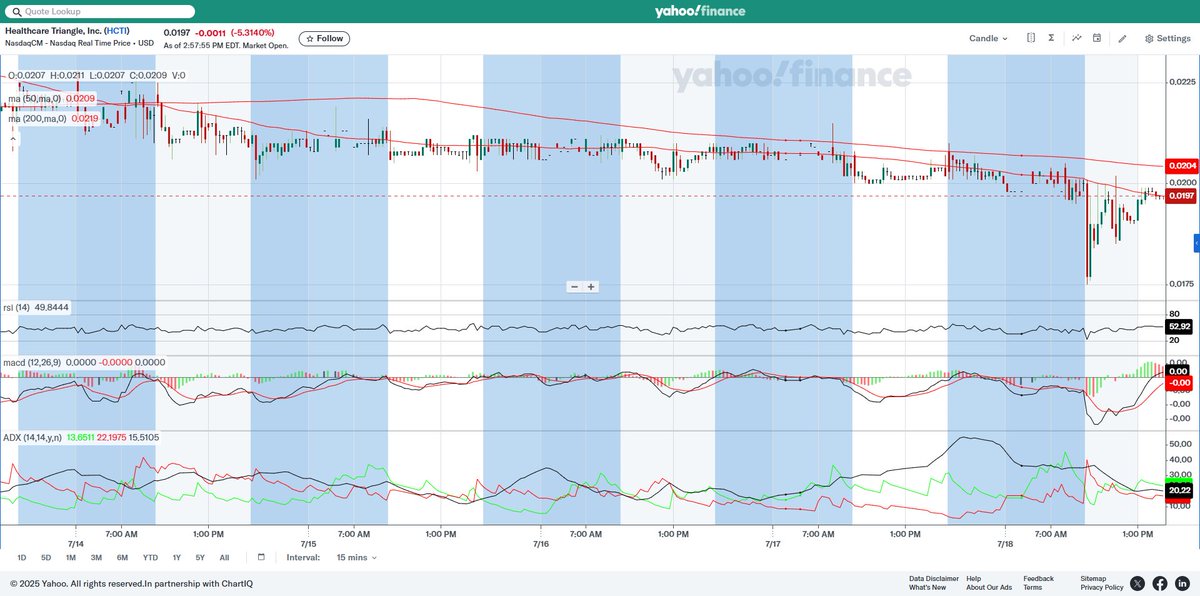Viewport: 1200px width, 596px height.
Task: Click the 52.92 RSI value tag
Action: 1180,326
